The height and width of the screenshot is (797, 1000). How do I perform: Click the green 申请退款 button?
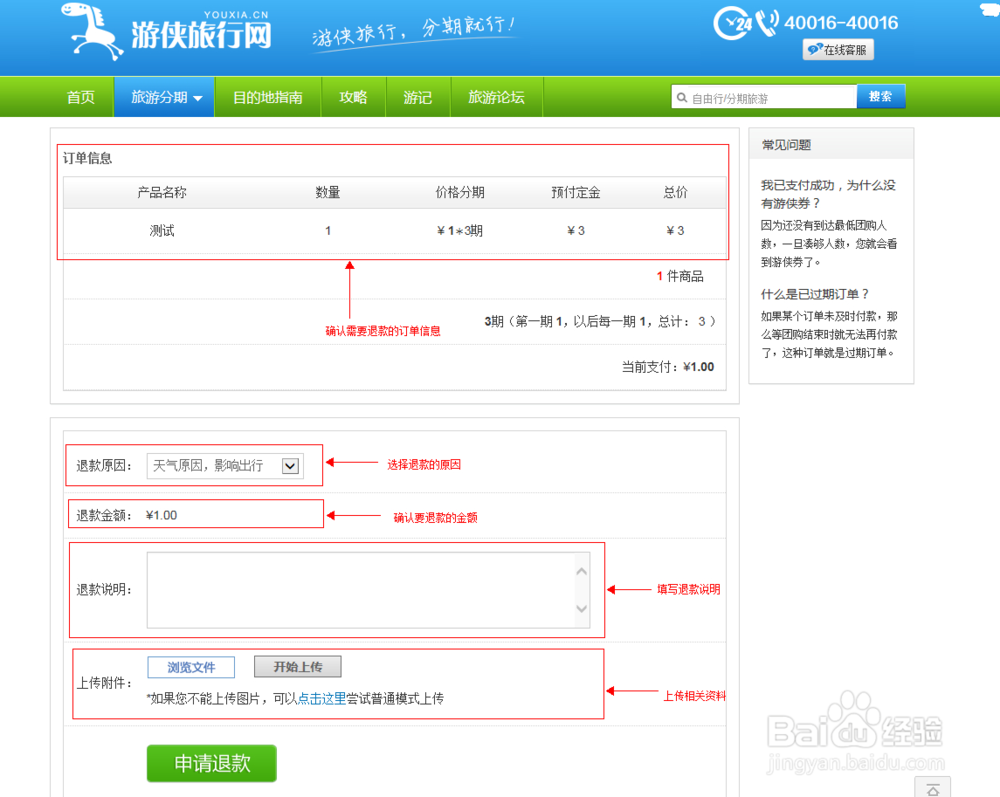tap(211, 762)
